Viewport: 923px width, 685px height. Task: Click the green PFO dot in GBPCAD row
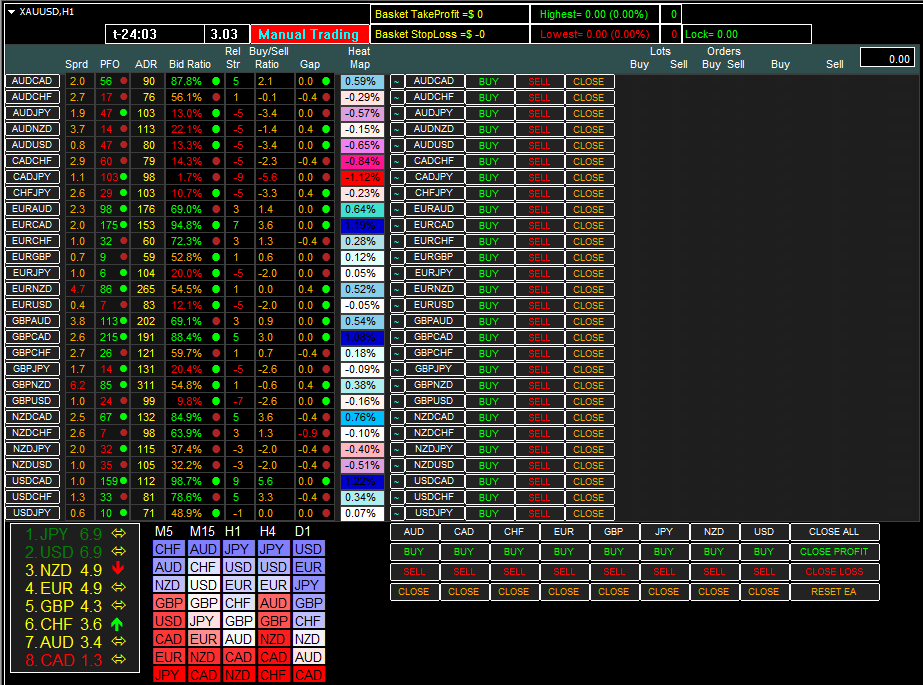[x=124, y=337]
